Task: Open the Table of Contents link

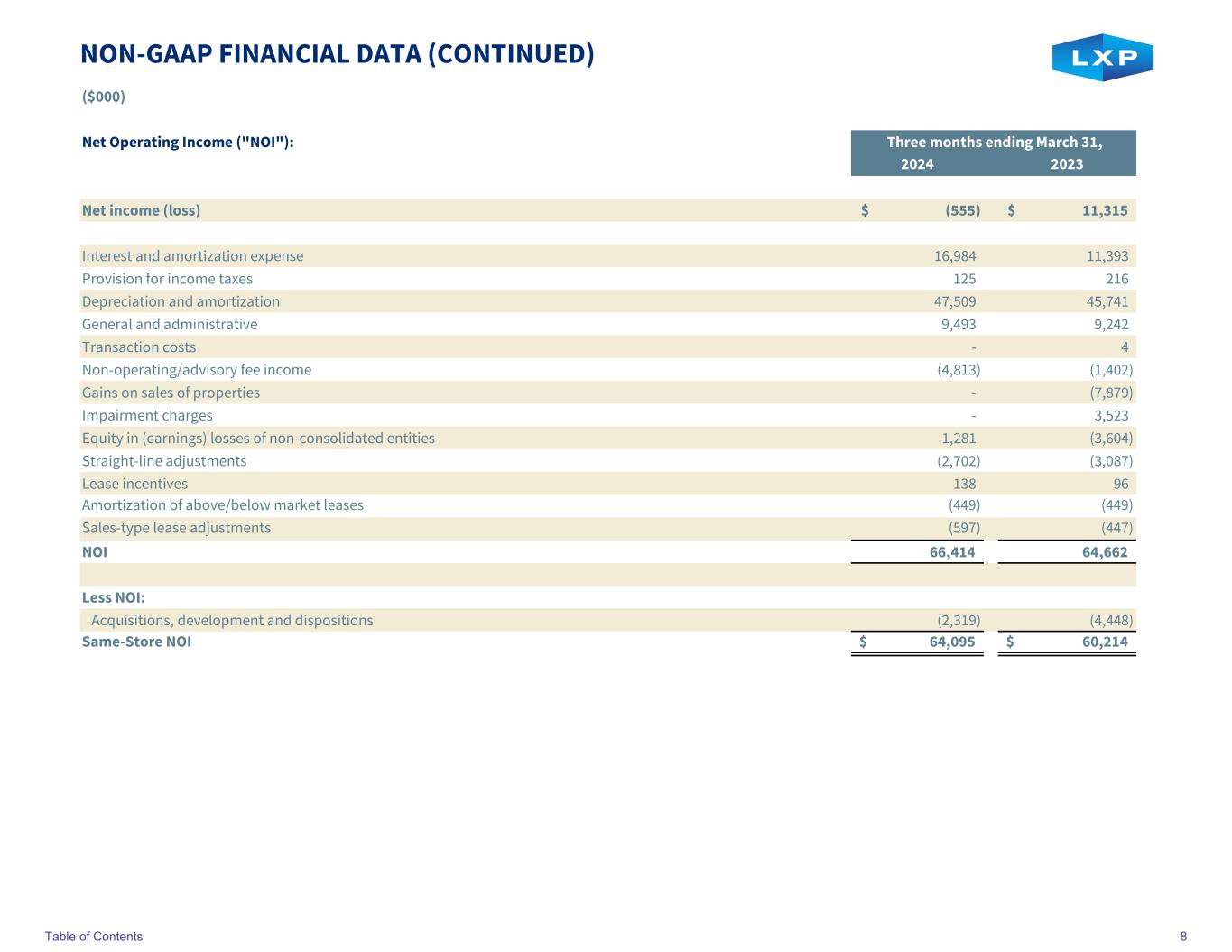Action: 94,937
